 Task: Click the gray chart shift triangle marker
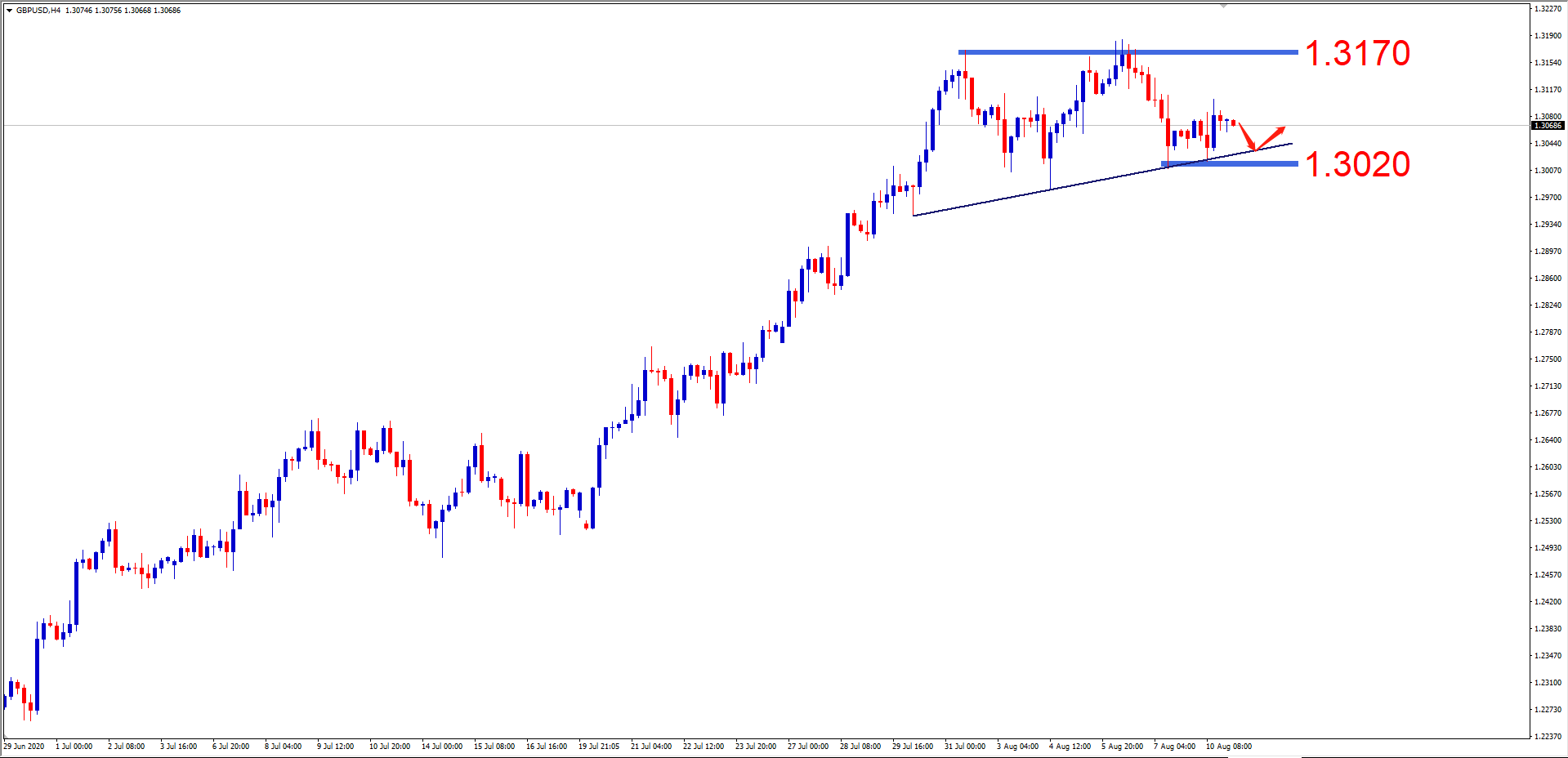(1223, 6)
